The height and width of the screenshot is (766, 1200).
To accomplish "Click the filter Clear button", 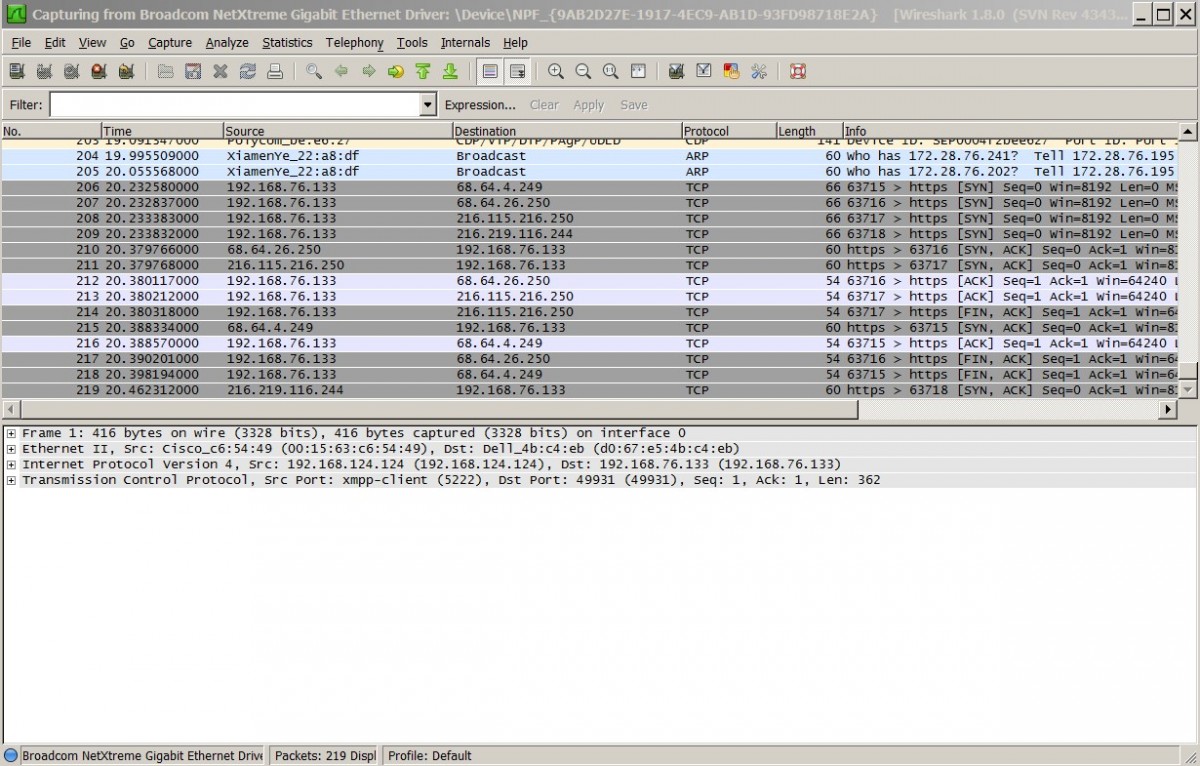I will 544,105.
